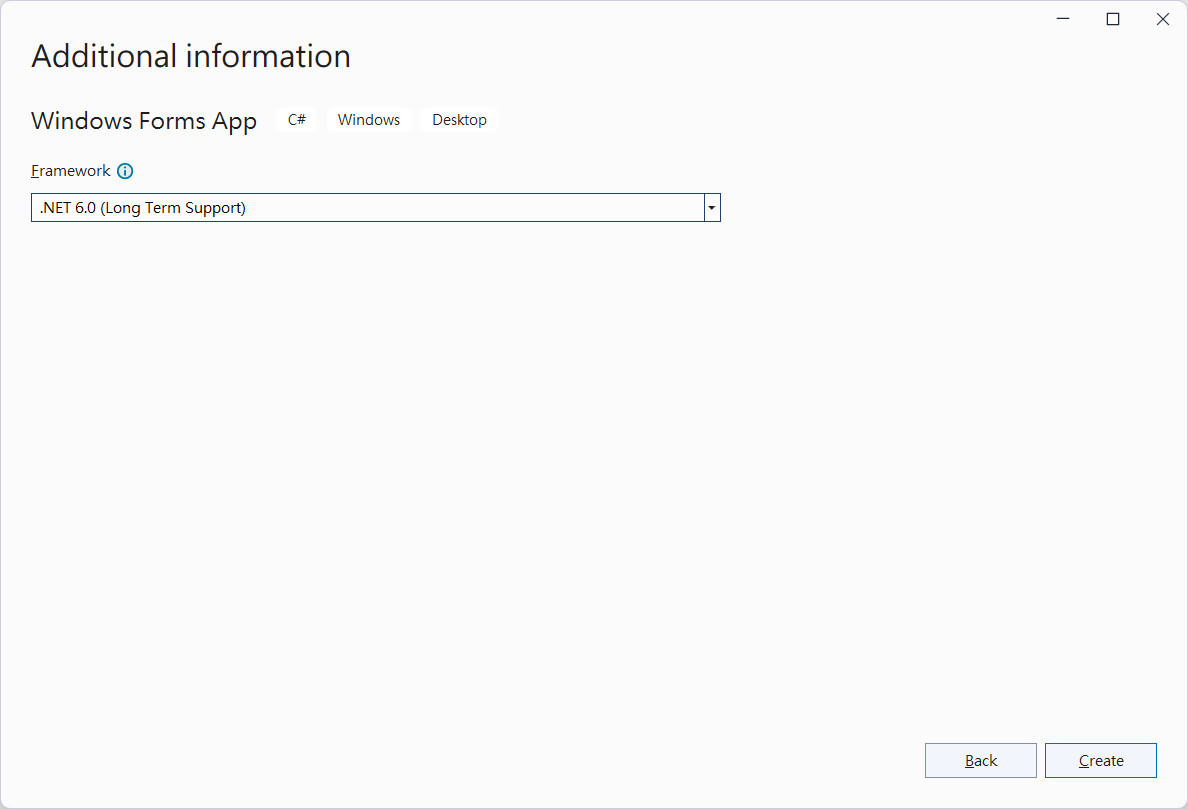Click the Windows tag
This screenshot has height=809, width=1188.
click(x=369, y=120)
